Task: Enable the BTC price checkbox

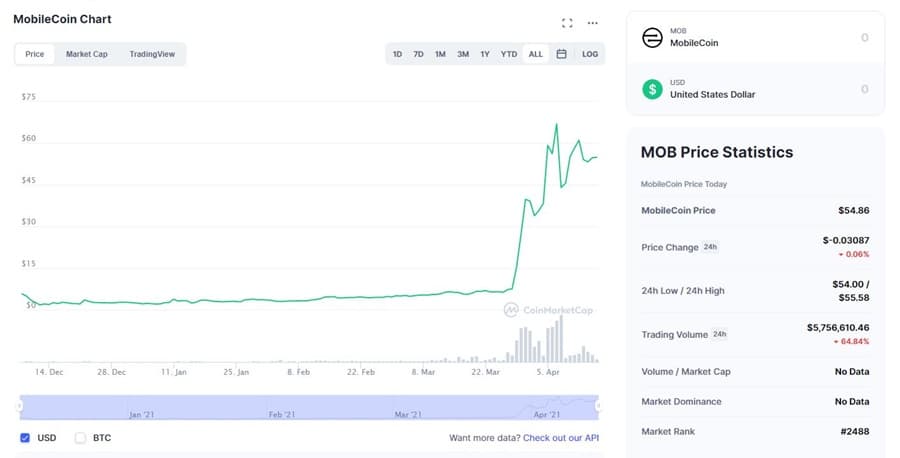Action: 81,438
